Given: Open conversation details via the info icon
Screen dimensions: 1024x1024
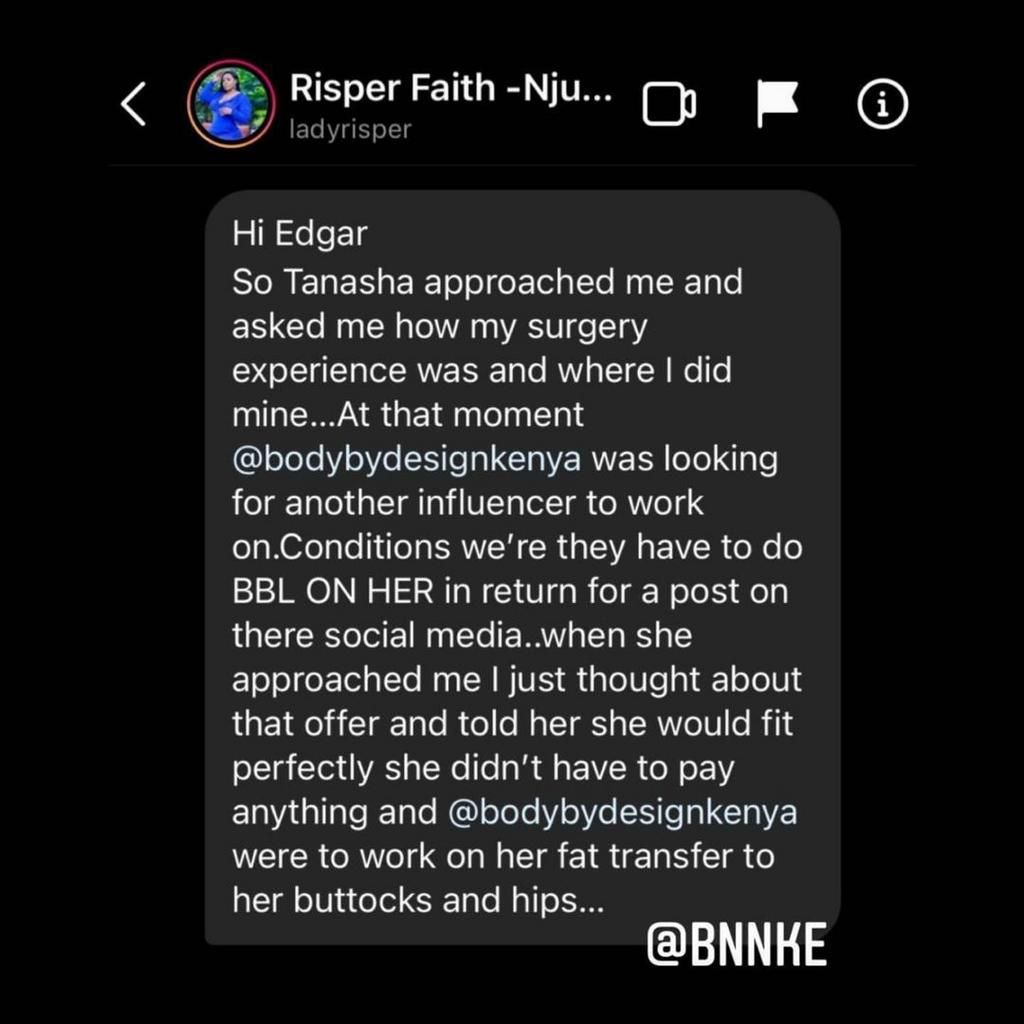Looking at the screenshot, I should pyautogui.click(x=883, y=104).
